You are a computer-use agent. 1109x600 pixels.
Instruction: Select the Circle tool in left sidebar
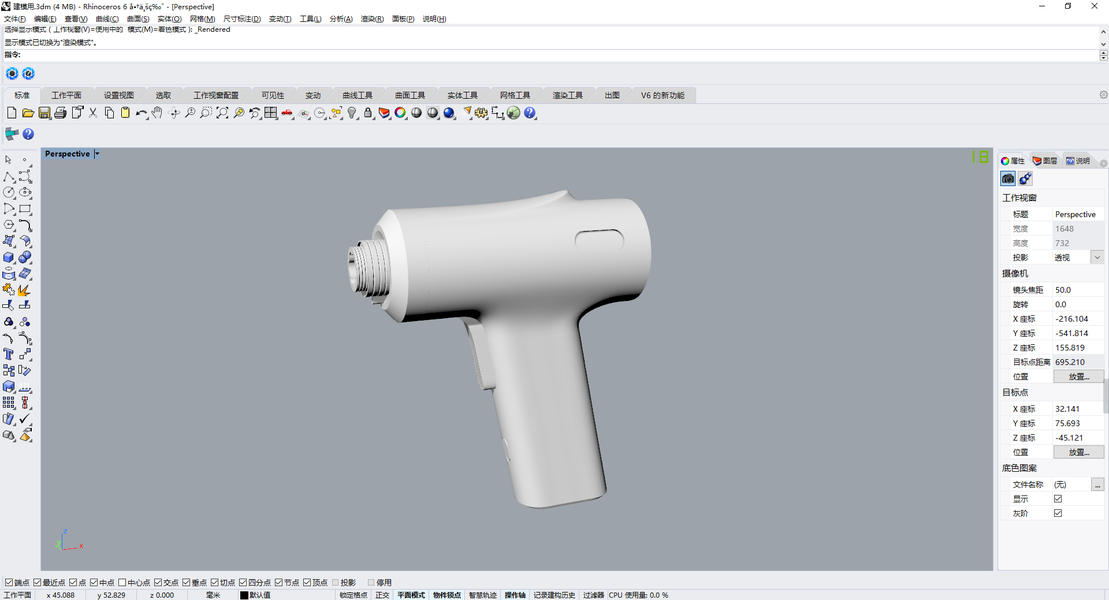click(8, 192)
